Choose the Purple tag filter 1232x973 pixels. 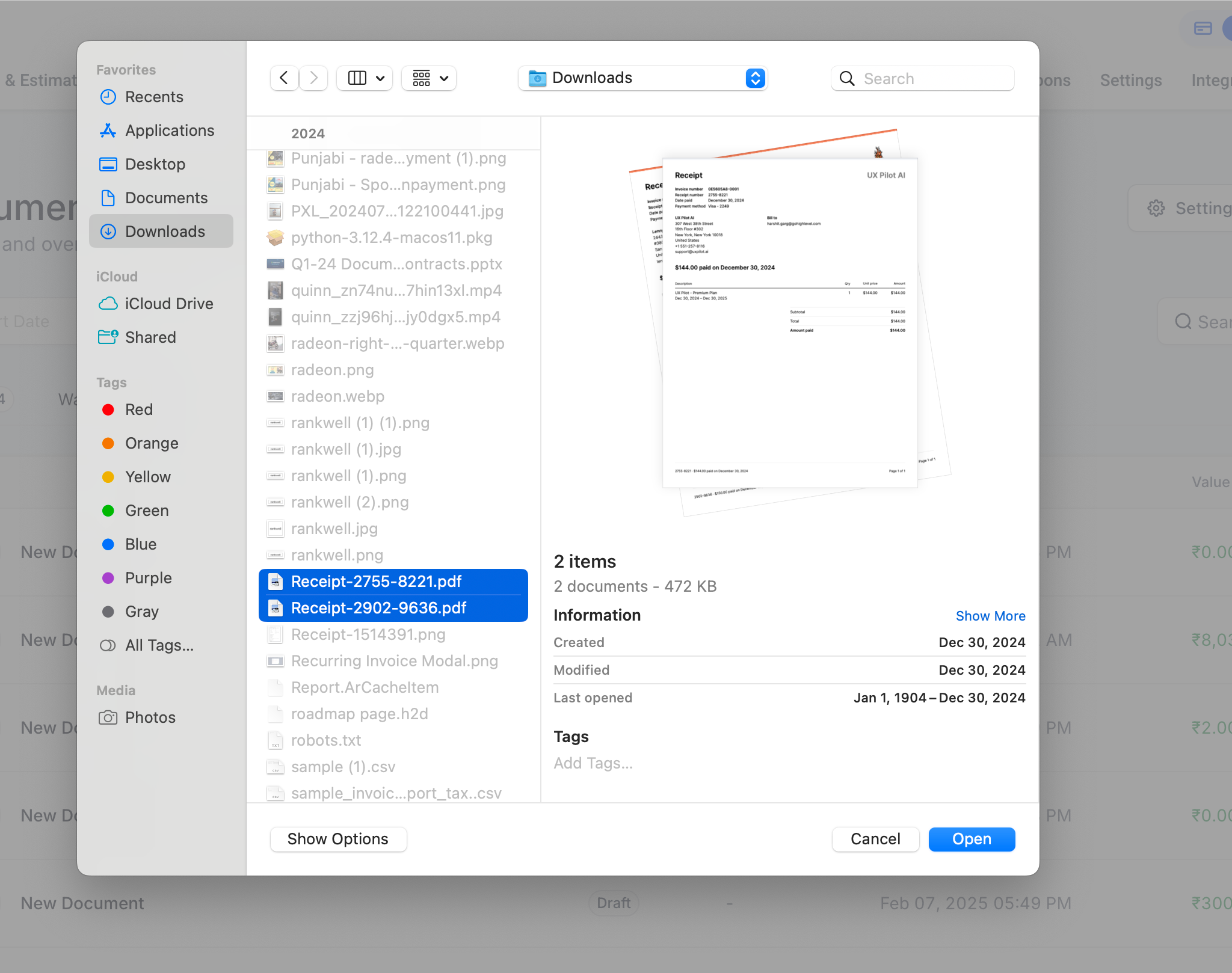(148, 578)
